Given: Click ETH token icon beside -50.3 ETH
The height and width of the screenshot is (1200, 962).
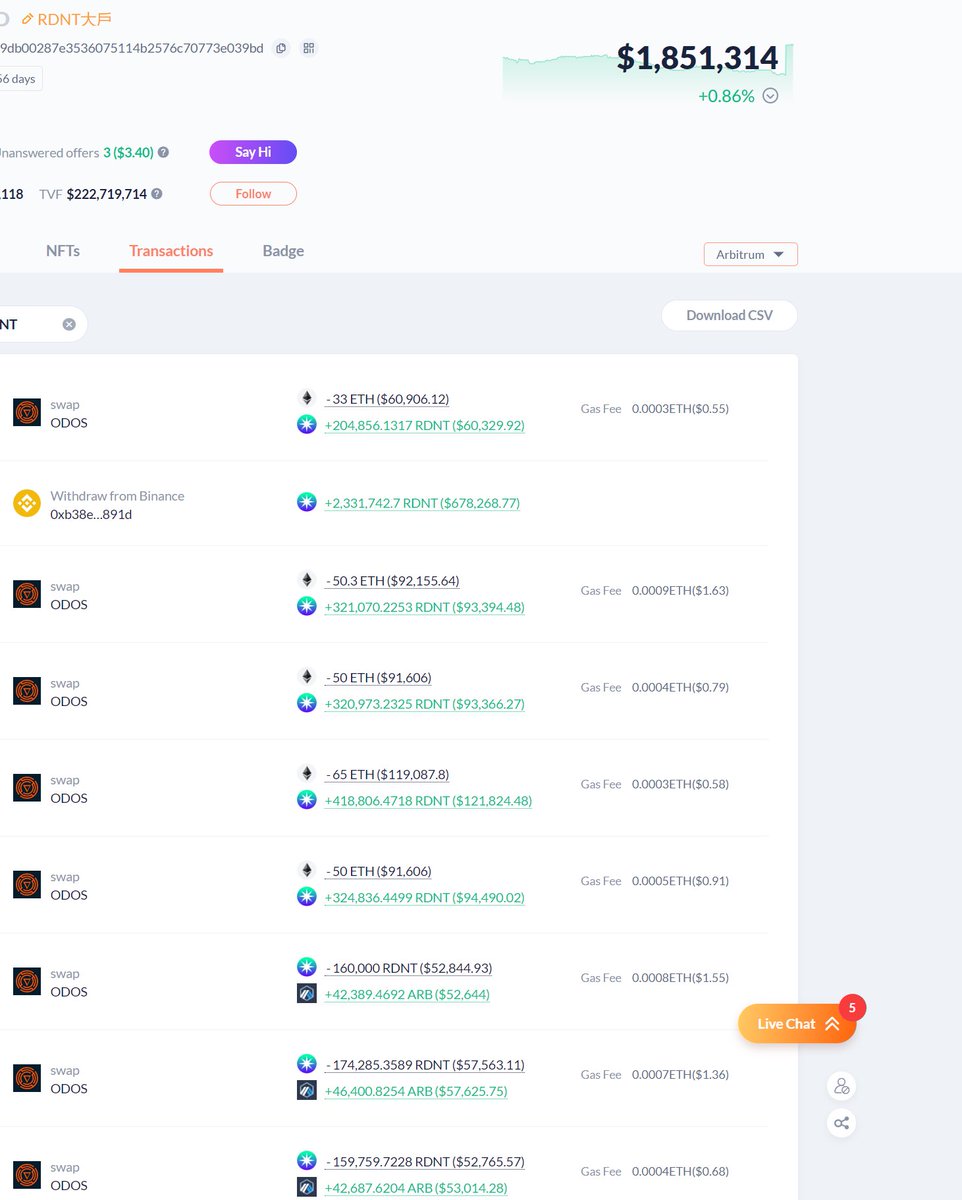Looking at the screenshot, I should 307,580.
